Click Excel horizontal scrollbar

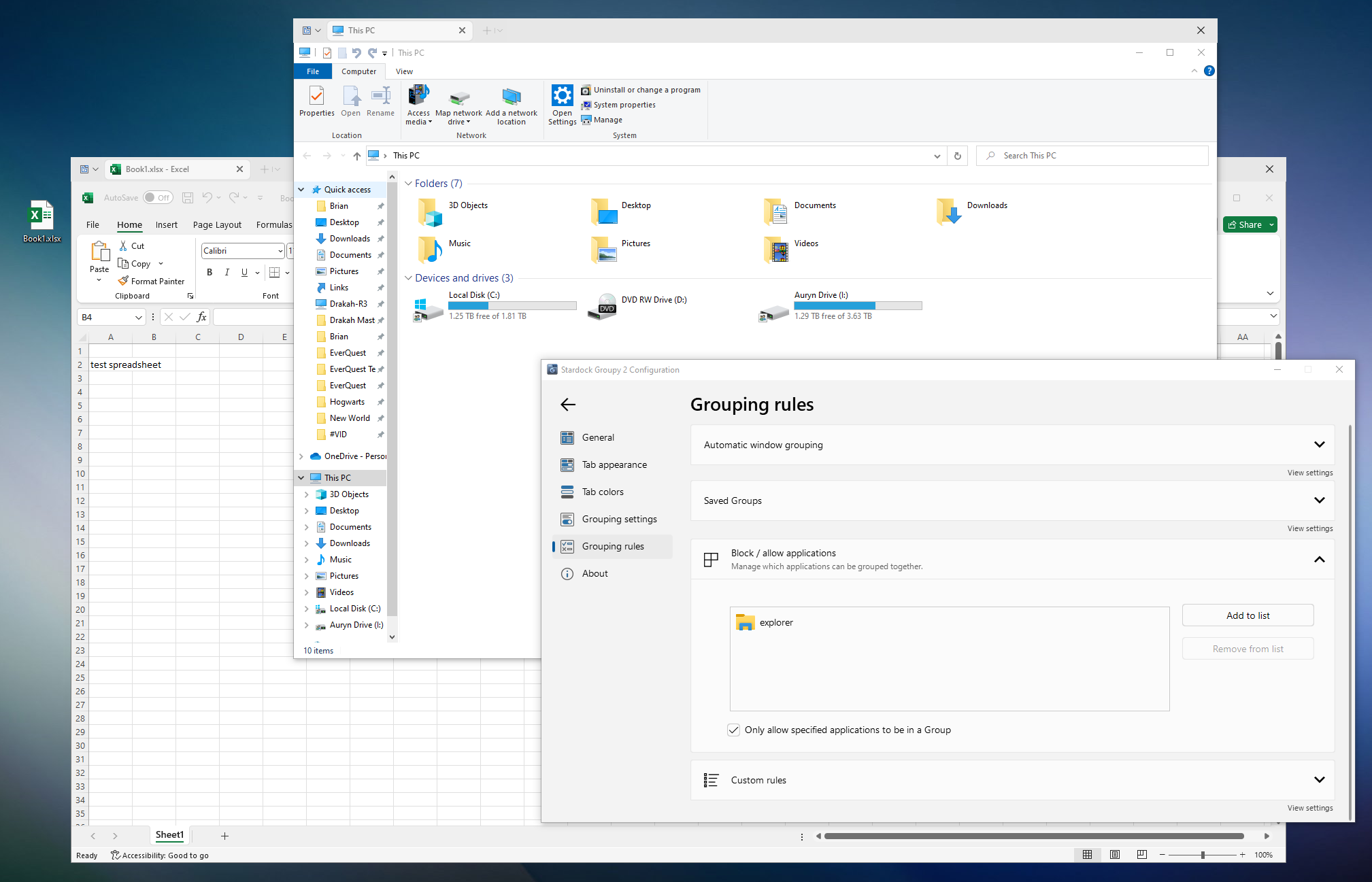coord(1034,836)
